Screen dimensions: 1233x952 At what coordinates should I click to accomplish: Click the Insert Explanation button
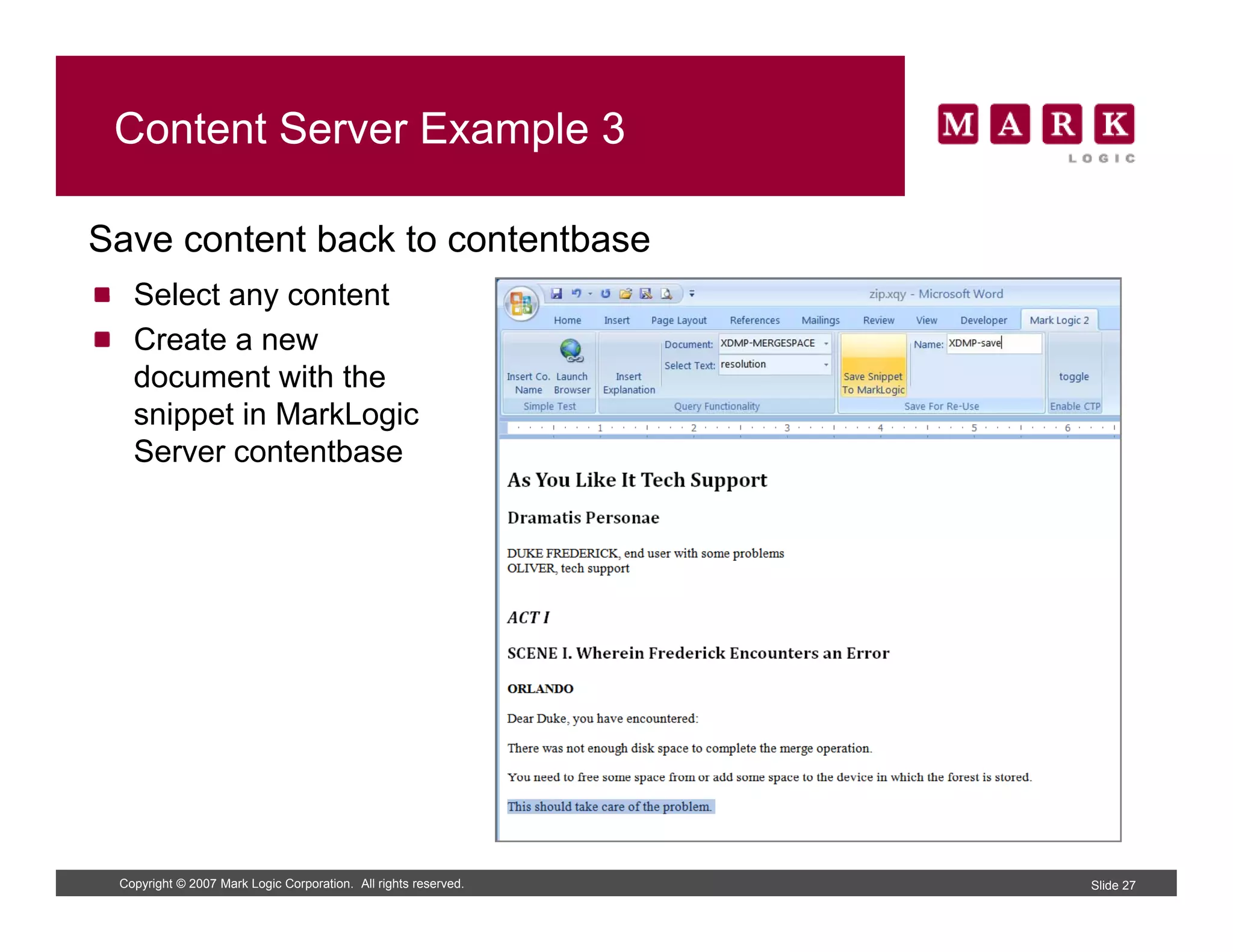point(629,383)
